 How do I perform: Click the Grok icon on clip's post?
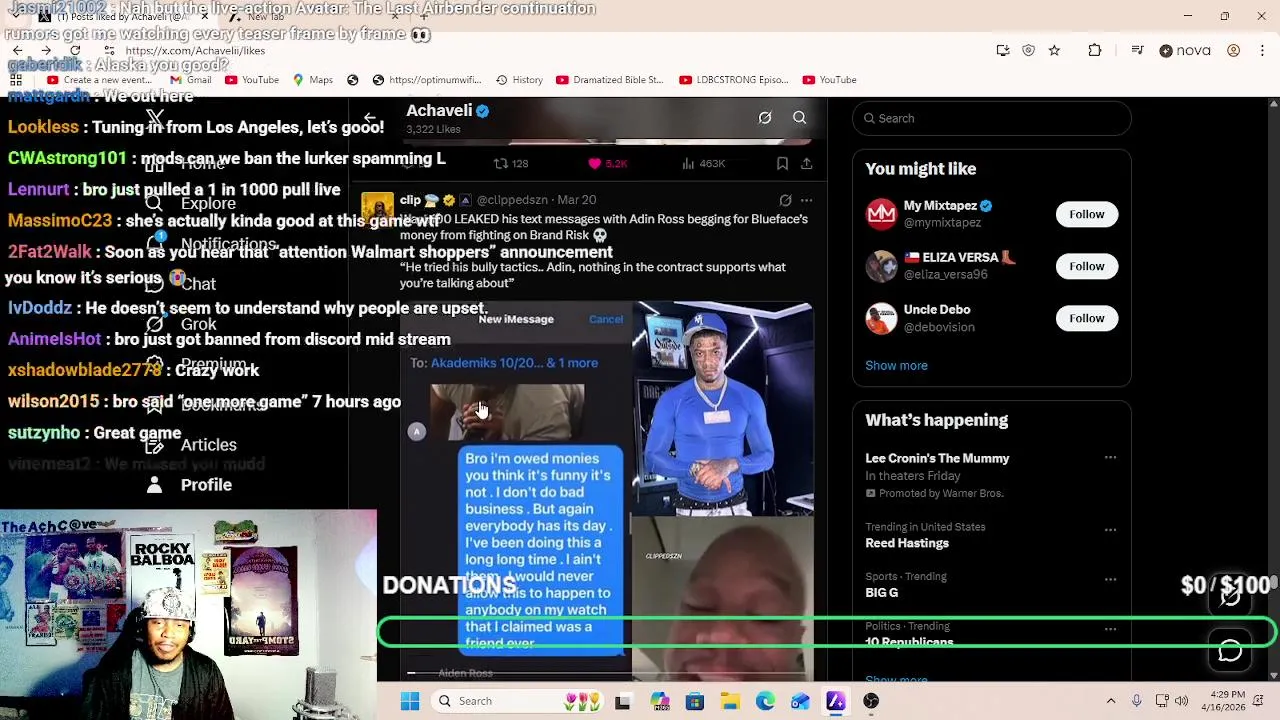click(x=785, y=200)
